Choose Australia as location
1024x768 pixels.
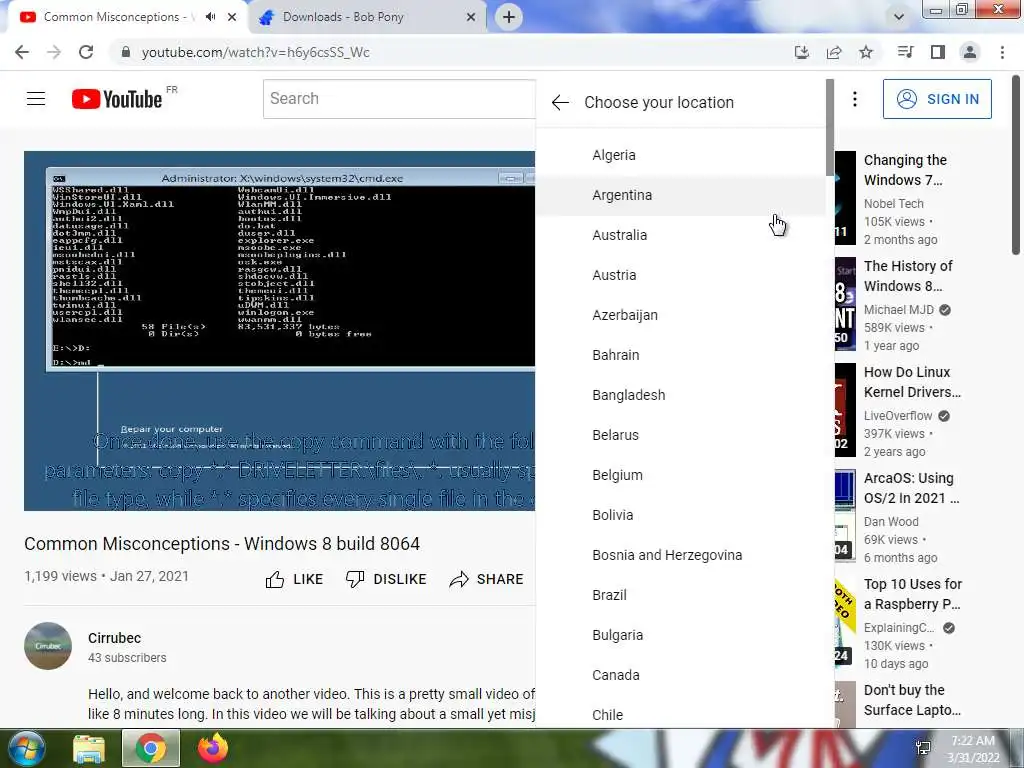pyautogui.click(x=680, y=235)
